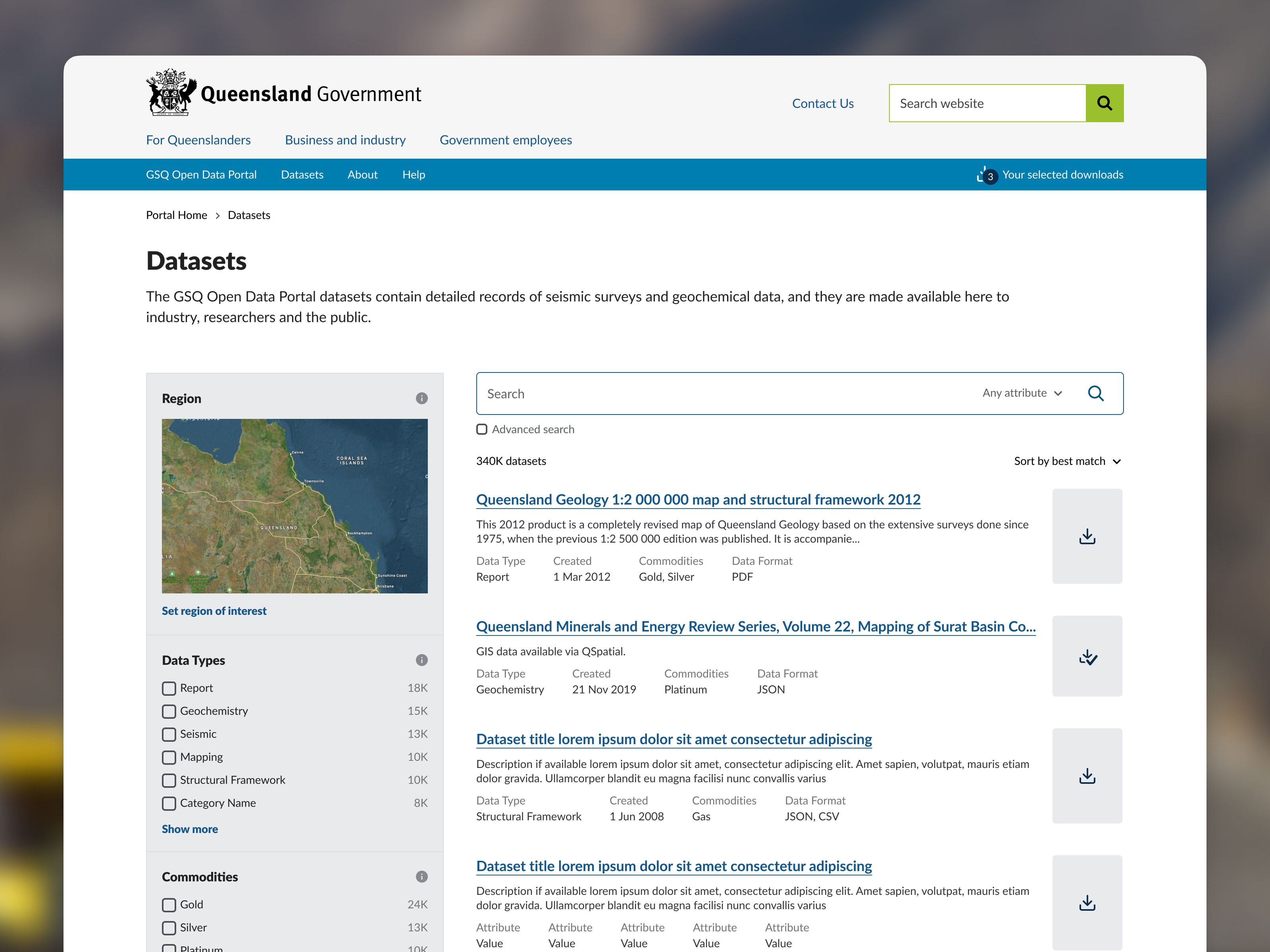This screenshot has height=952, width=1270.
Task: Tick the Gold commodity checkbox
Action: click(x=169, y=905)
